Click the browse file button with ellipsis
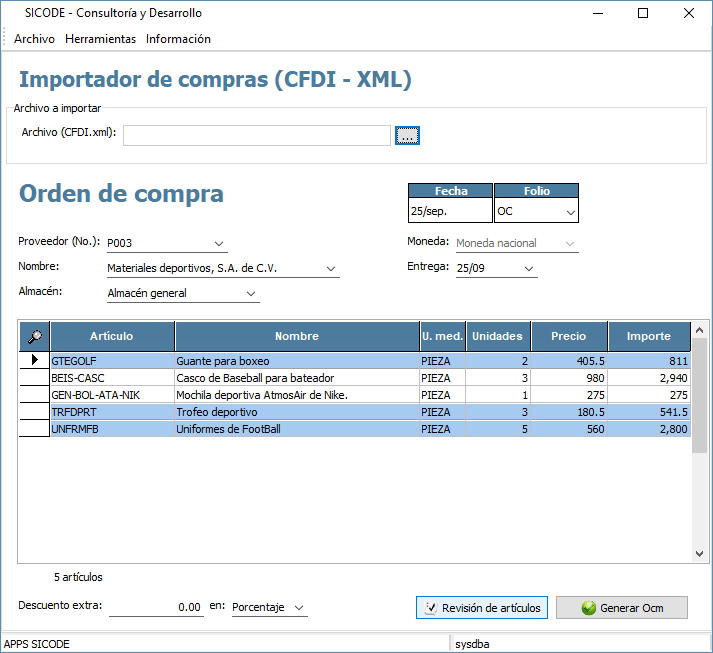This screenshot has width=713, height=653. [407, 136]
